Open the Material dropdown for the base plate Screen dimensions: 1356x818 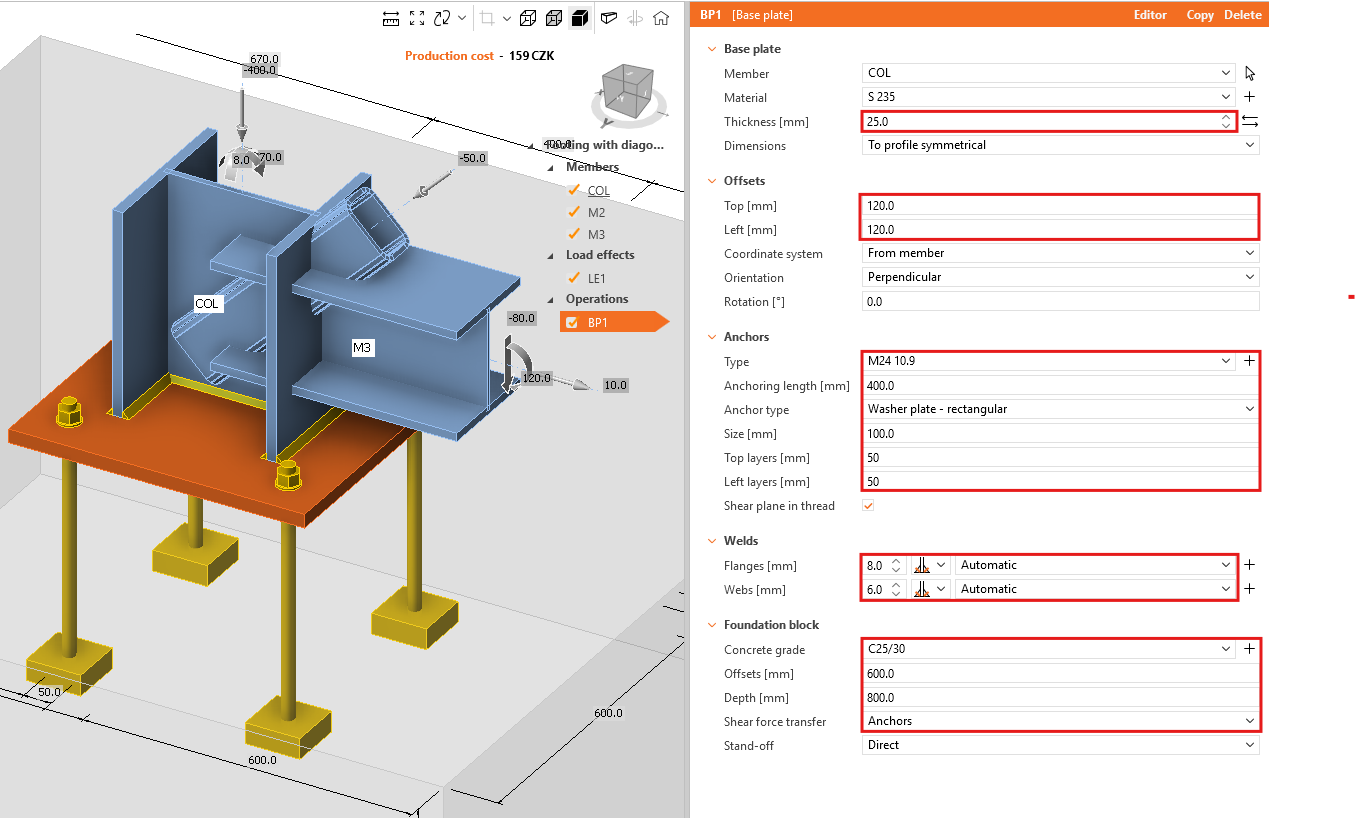click(x=1047, y=97)
